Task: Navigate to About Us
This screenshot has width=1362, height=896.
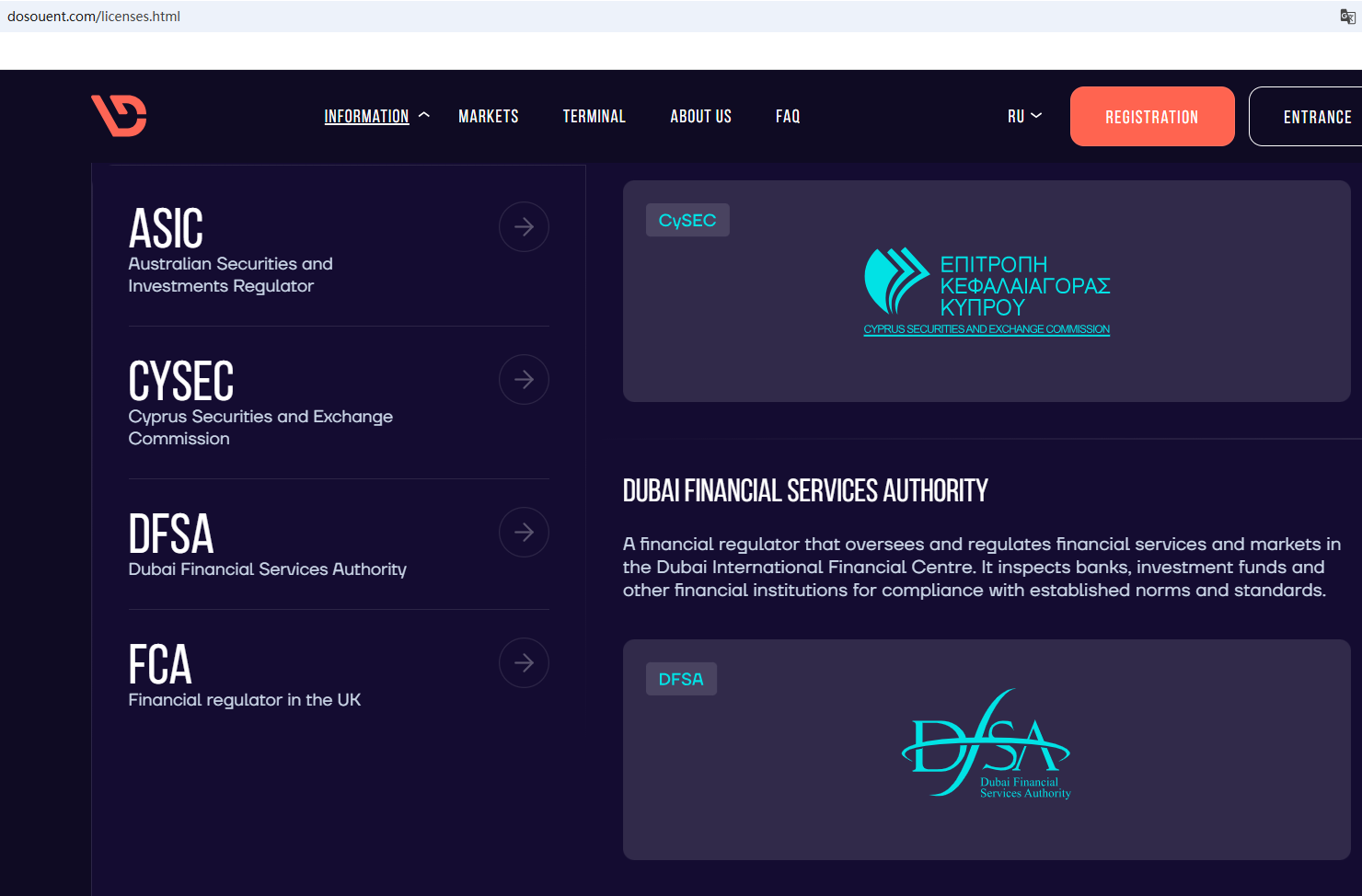Action: pos(700,117)
